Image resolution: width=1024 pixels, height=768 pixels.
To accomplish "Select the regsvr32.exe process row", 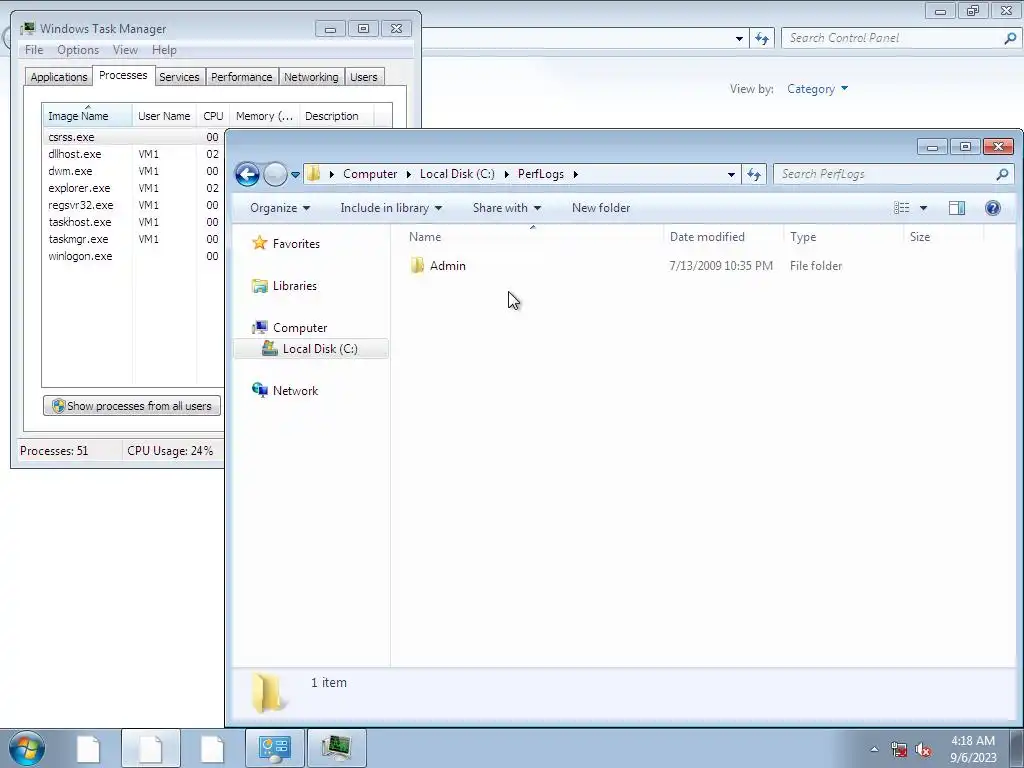I will (x=133, y=205).
